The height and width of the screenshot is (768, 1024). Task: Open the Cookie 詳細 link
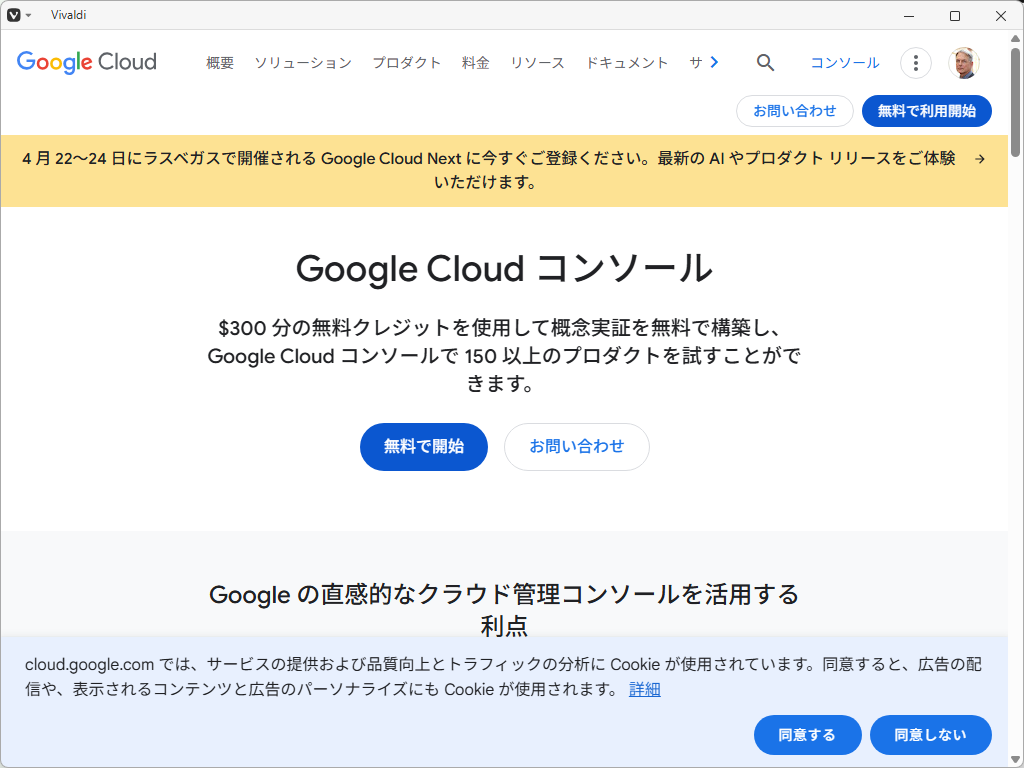pos(644,689)
